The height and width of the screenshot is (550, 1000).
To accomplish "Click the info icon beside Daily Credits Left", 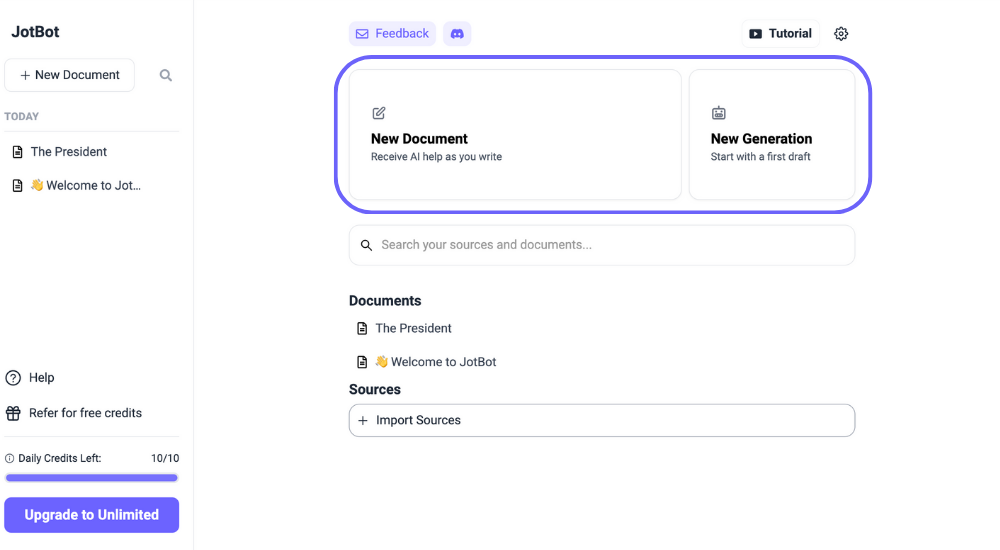I will coord(10,458).
